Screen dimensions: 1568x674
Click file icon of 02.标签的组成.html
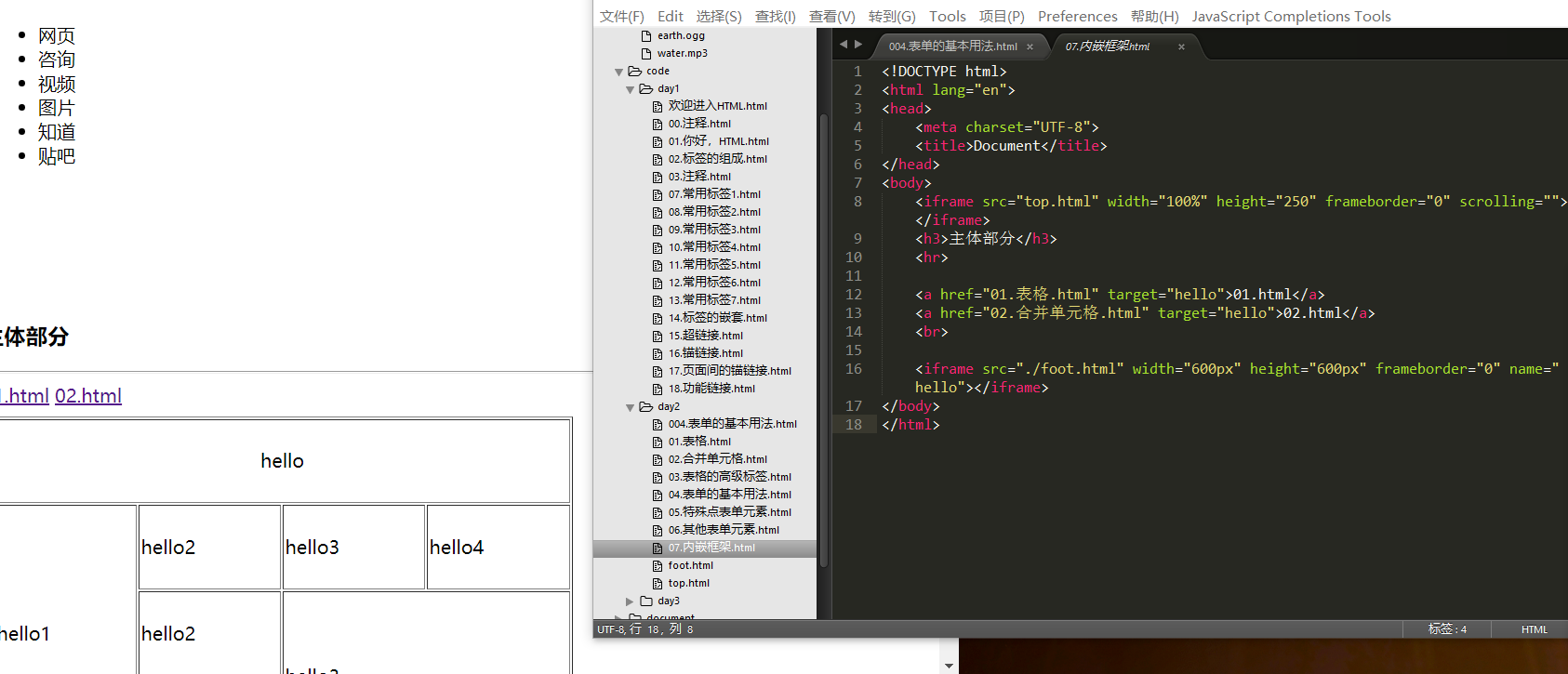658,160
